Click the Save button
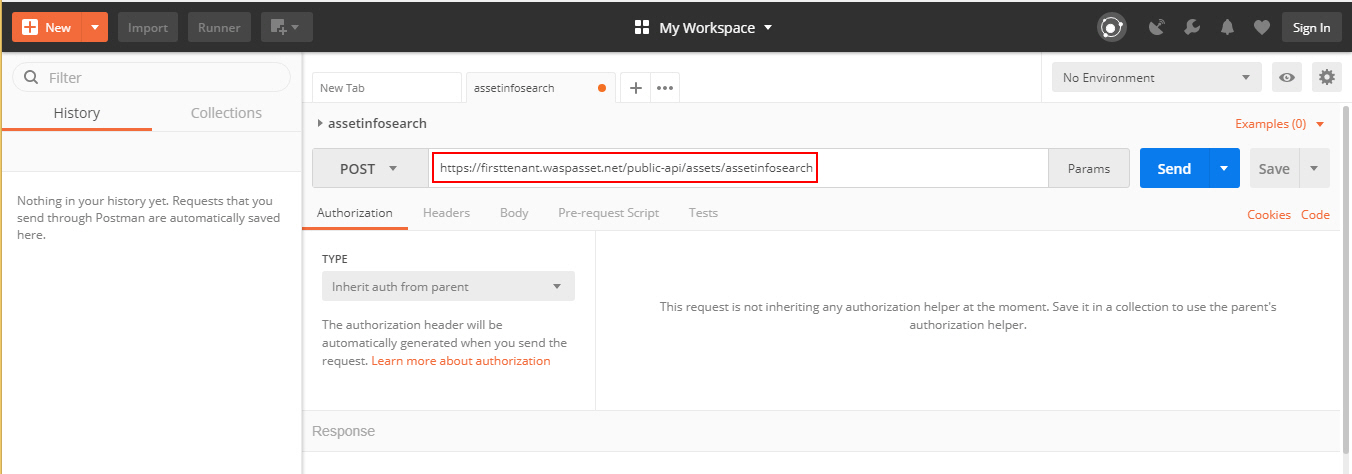This screenshot has width=1352, height=474. pos(1274,169)
